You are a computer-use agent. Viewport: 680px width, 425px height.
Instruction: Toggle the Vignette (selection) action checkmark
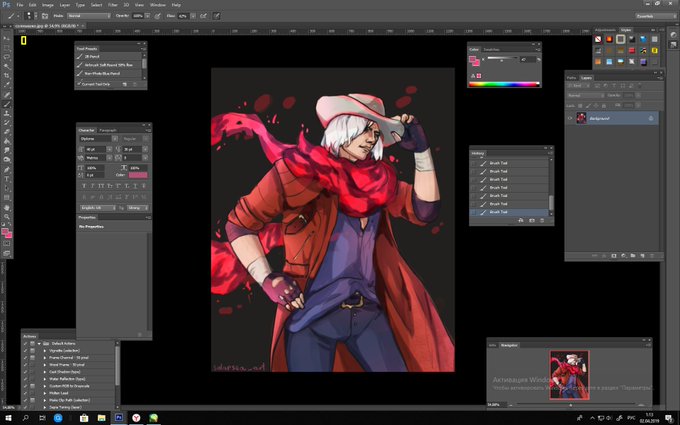pos(25,350)
